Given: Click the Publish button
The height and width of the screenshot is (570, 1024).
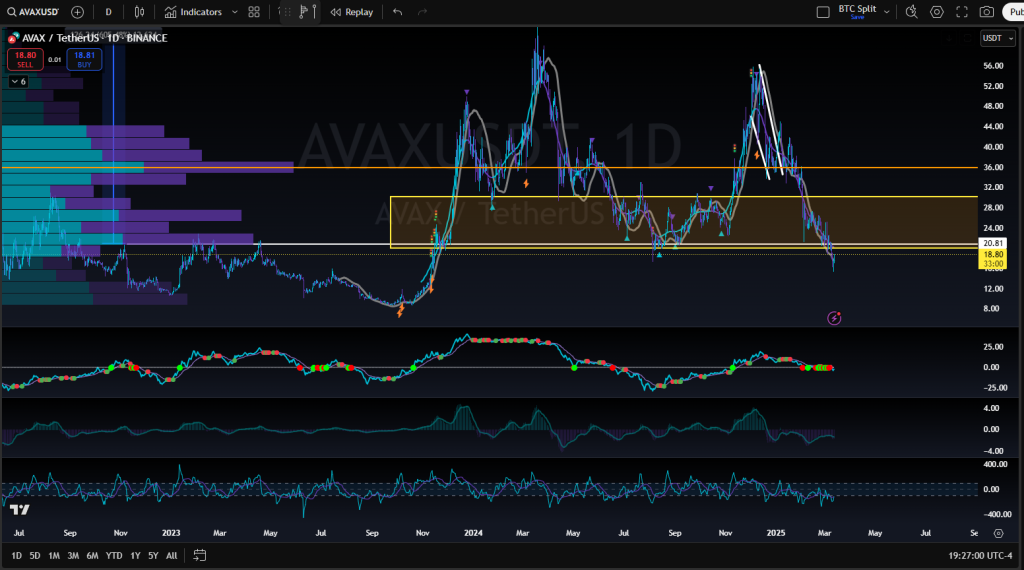Looking at the screenshot, I should point(1014,12).
